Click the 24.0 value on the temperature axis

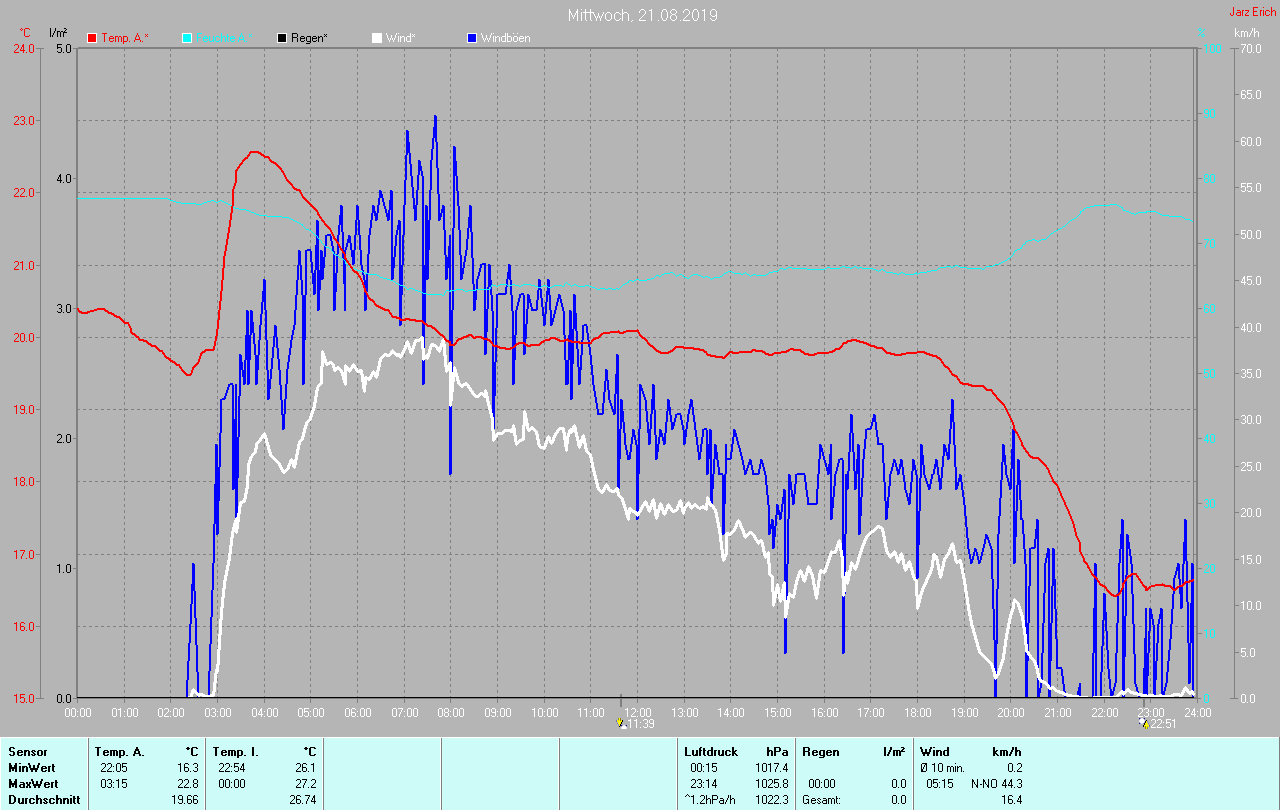click(23, 48)
